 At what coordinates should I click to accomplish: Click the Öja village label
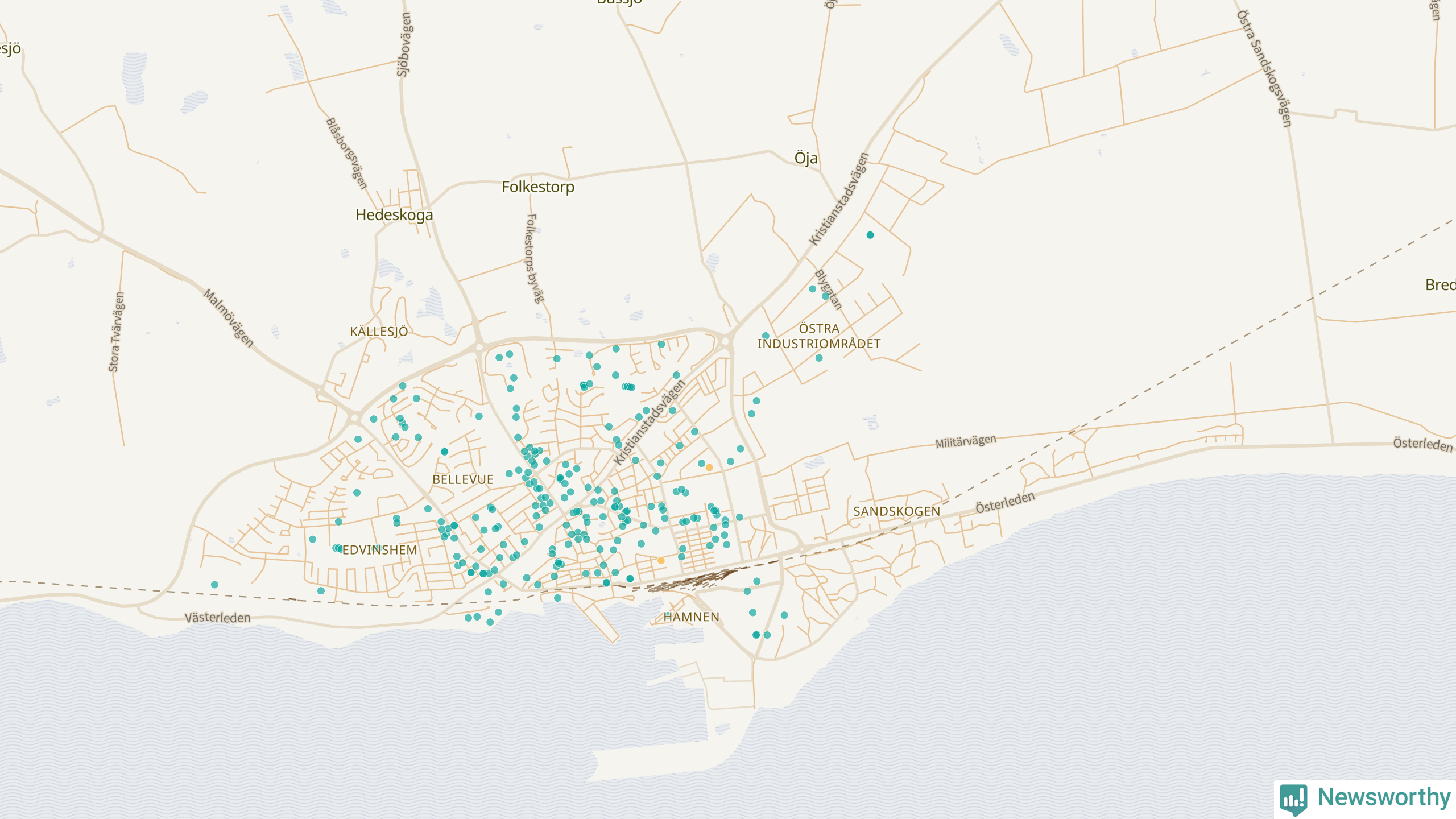(x=806, y=158)
